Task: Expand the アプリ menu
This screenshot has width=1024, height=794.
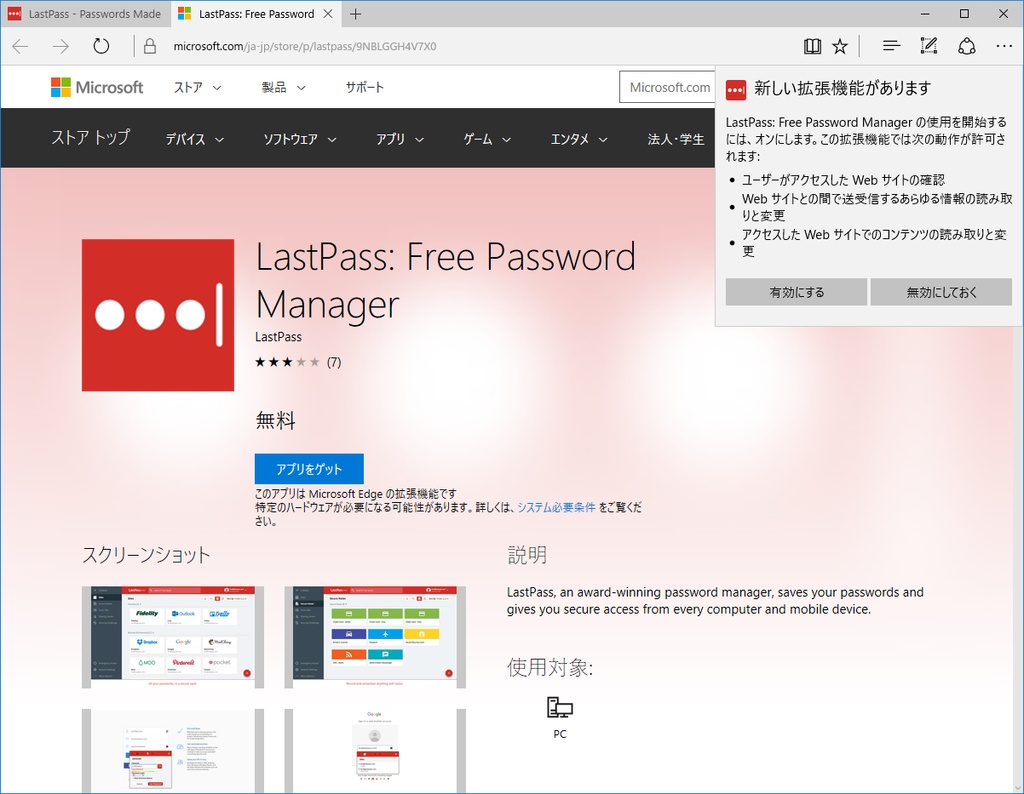Action: 400,139
